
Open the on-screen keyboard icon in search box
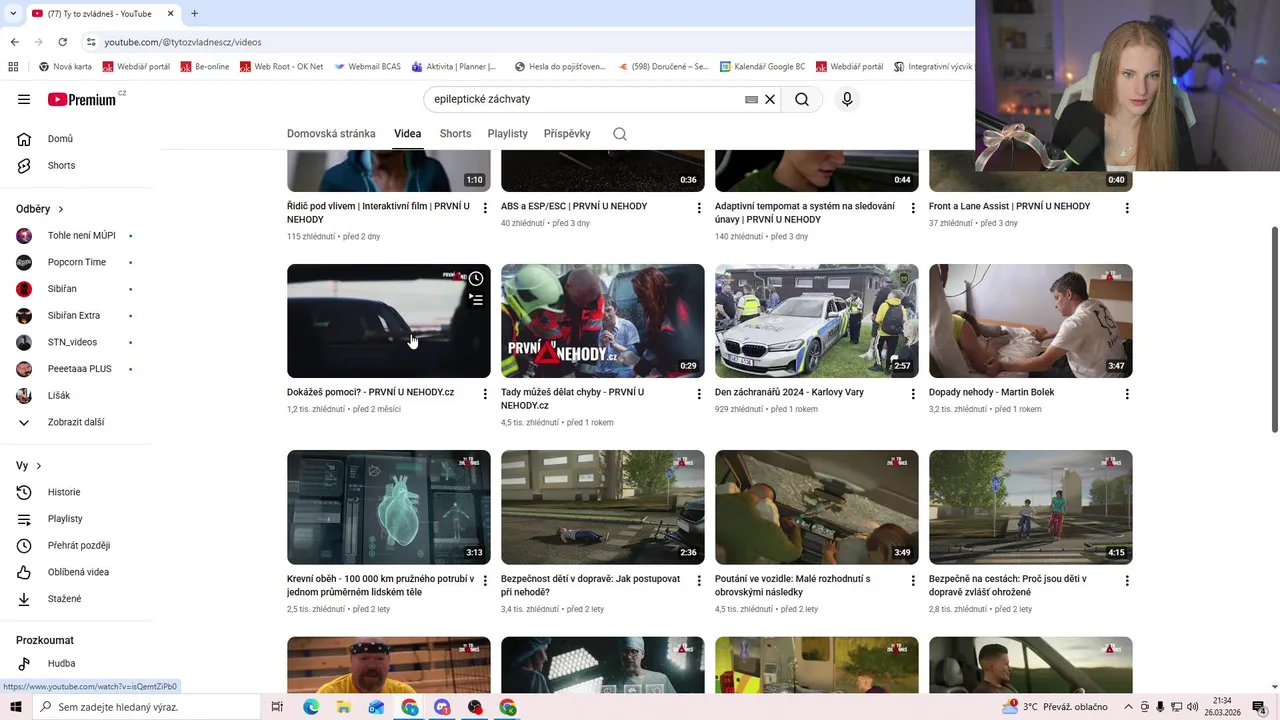tap(752, 99)
